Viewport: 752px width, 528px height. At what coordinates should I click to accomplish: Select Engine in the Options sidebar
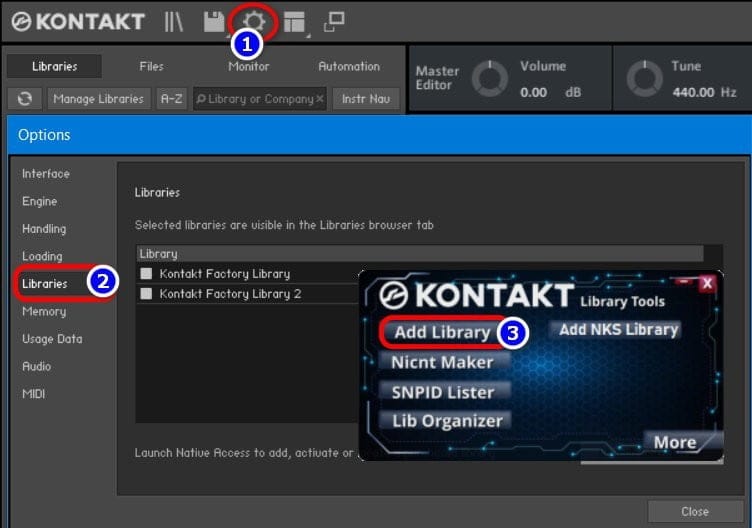click(x=39, y=201)
